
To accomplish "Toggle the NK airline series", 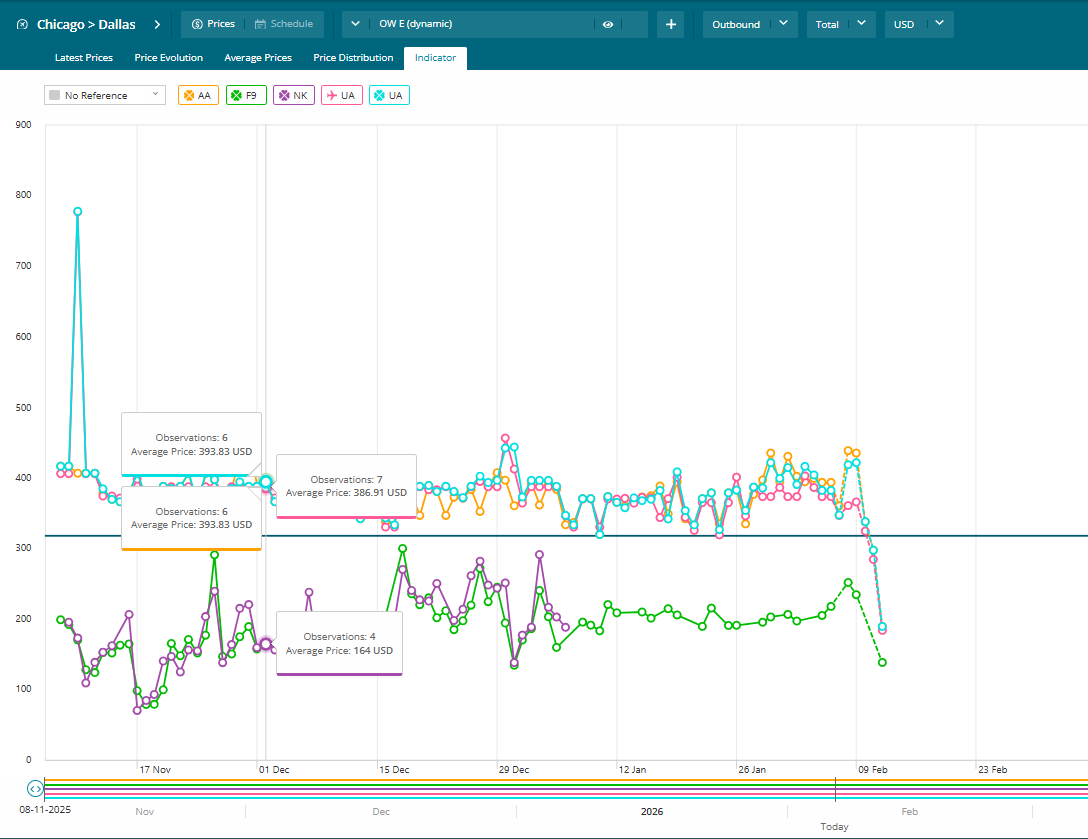I will click(294, 95).
